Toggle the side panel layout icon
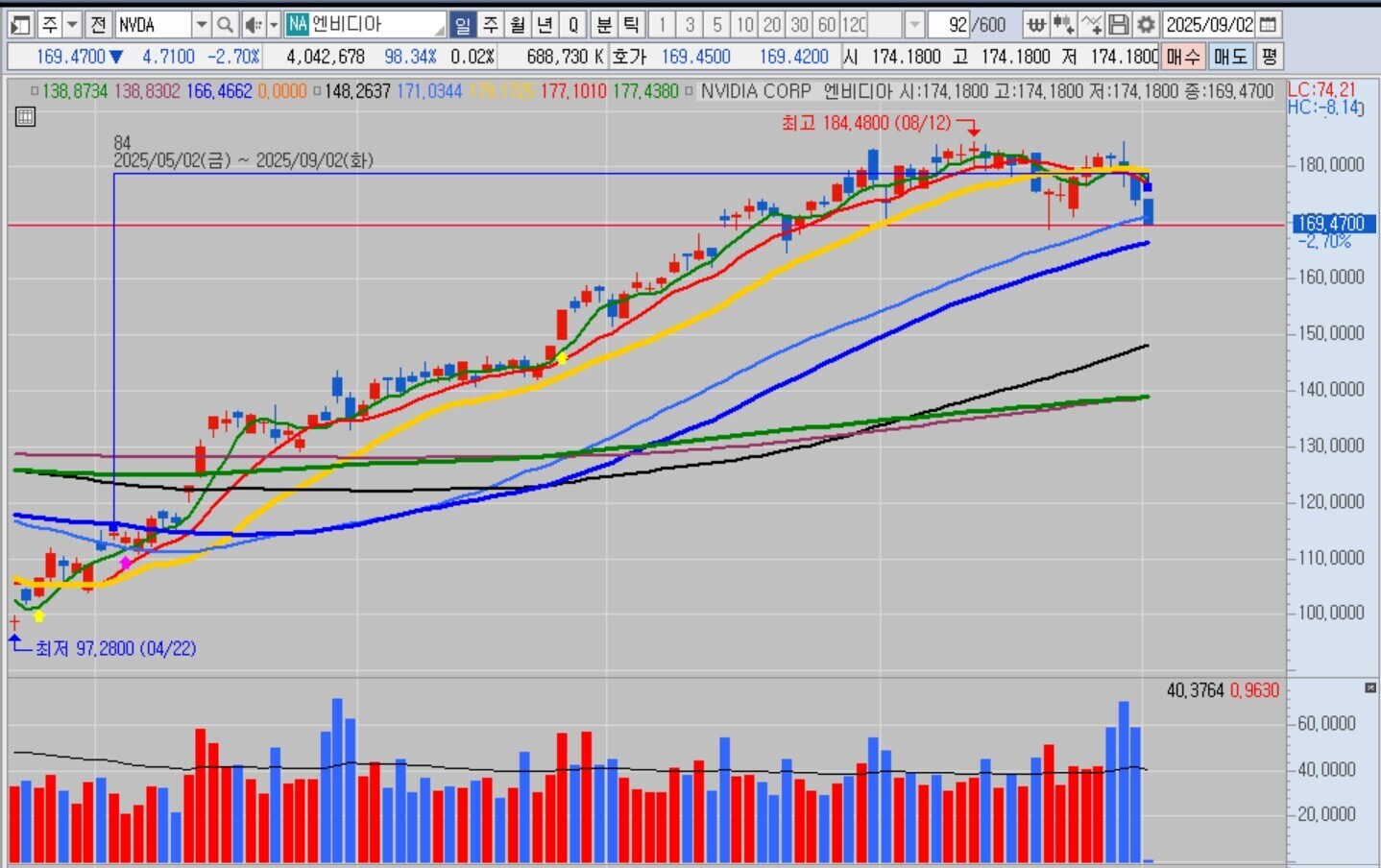The height and width of the screenshot is (868, 1381). [x=20, y=24]
